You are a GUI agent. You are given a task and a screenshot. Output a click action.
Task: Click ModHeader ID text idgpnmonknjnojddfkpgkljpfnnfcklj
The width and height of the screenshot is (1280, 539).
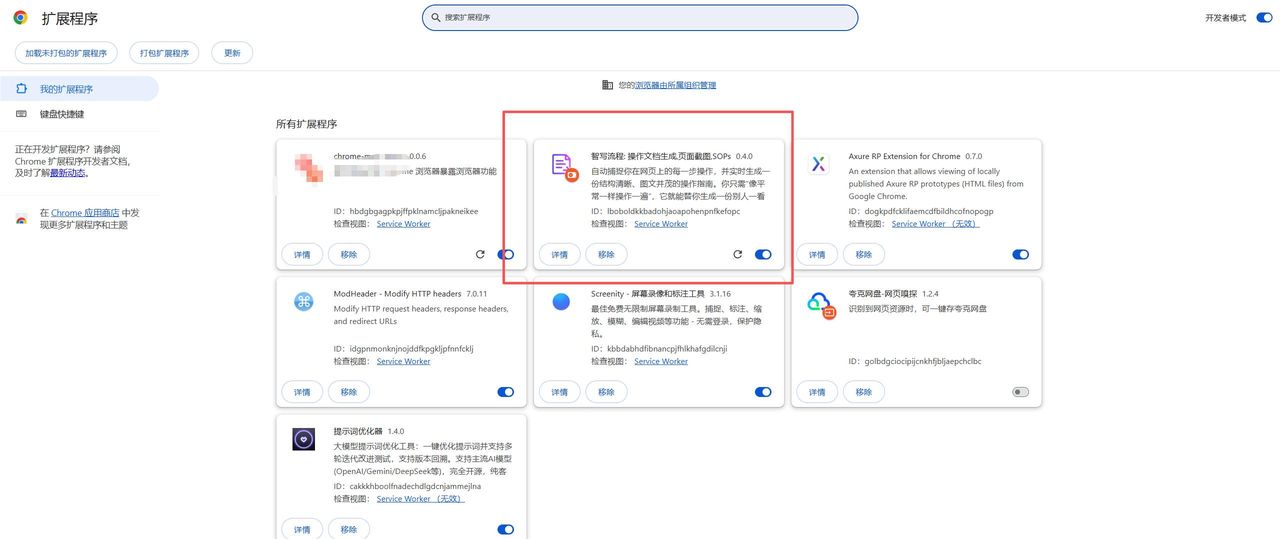[x=411, y=349]
